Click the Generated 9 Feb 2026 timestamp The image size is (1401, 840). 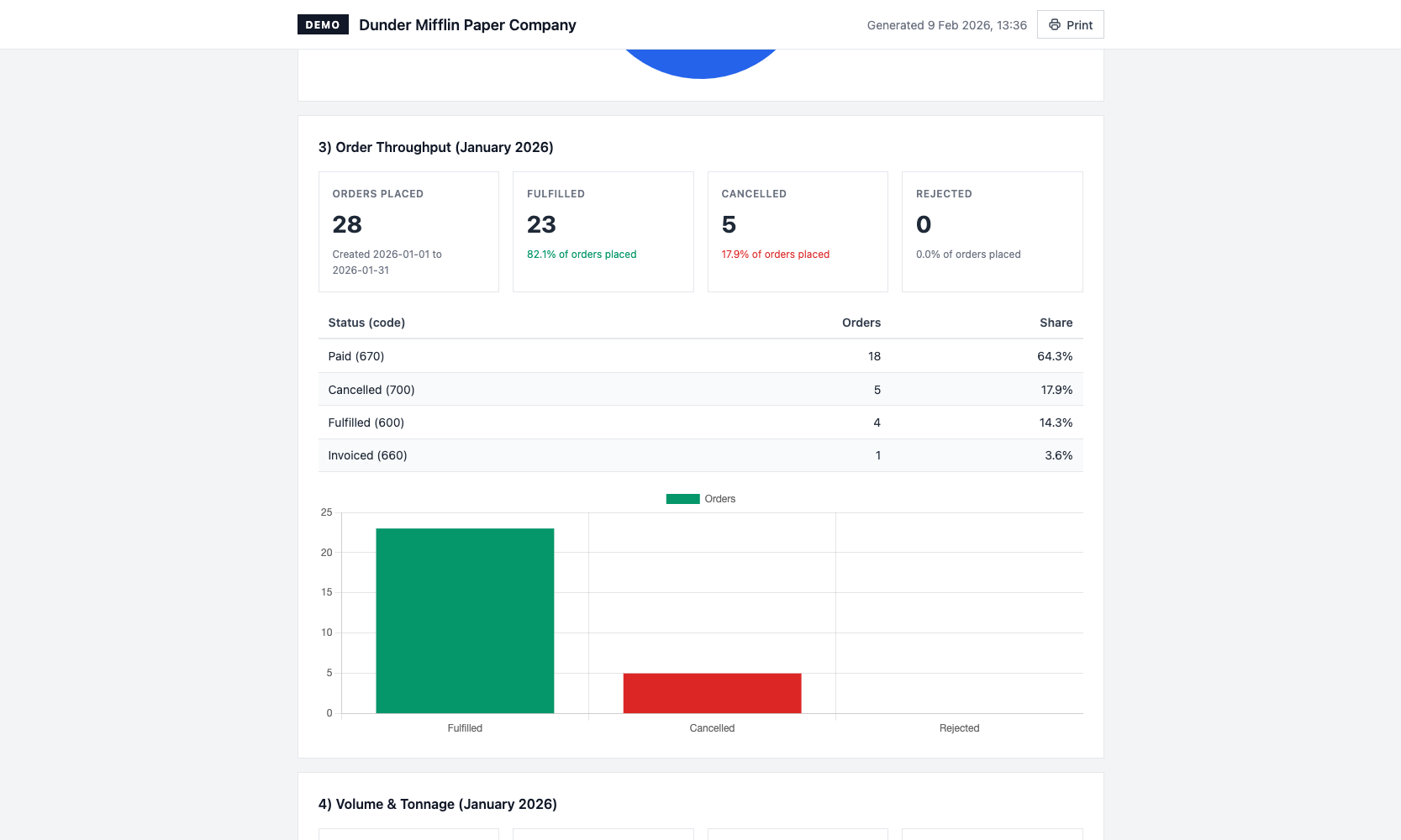[946, 25]
